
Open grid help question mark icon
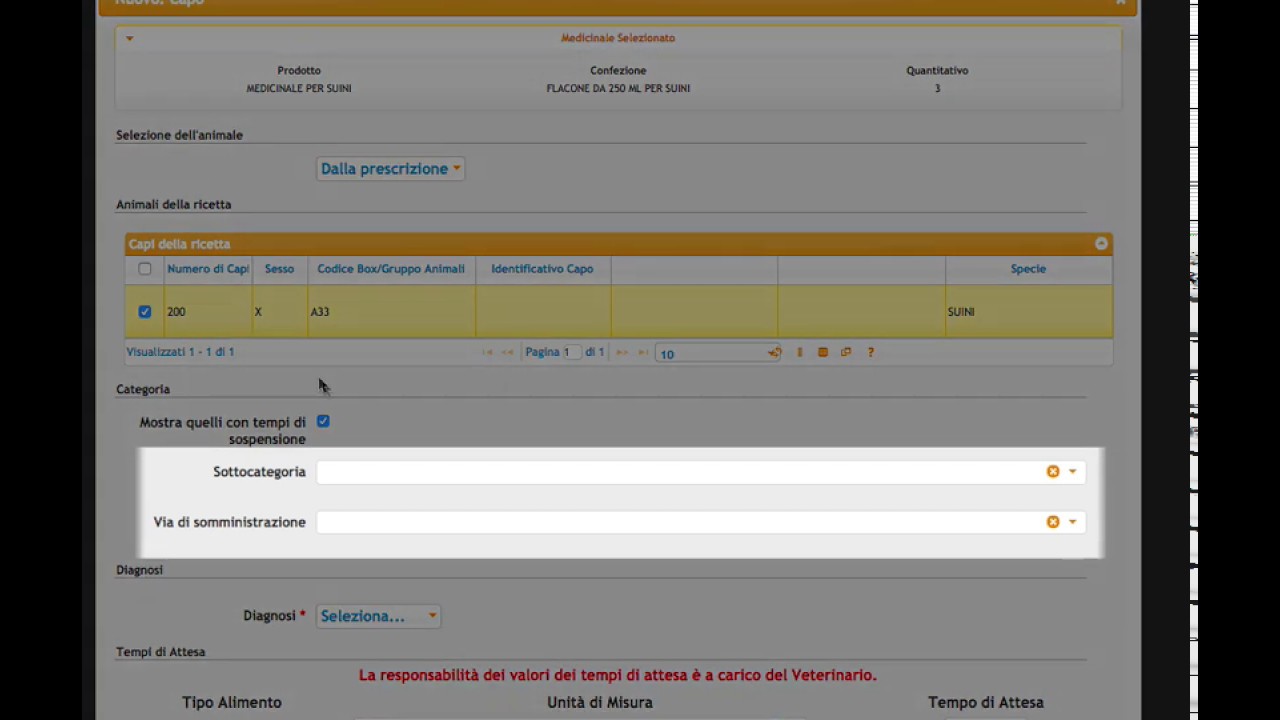click(871, 353)
